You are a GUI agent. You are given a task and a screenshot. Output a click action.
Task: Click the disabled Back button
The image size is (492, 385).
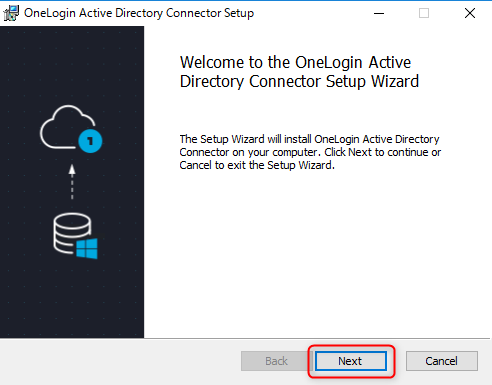pos(276,361)
